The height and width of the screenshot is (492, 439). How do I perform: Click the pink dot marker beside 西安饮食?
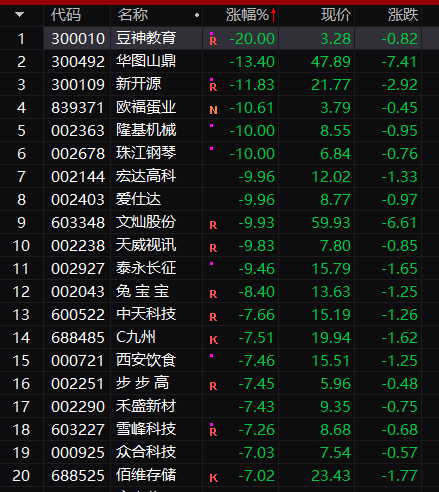point(211,356)
